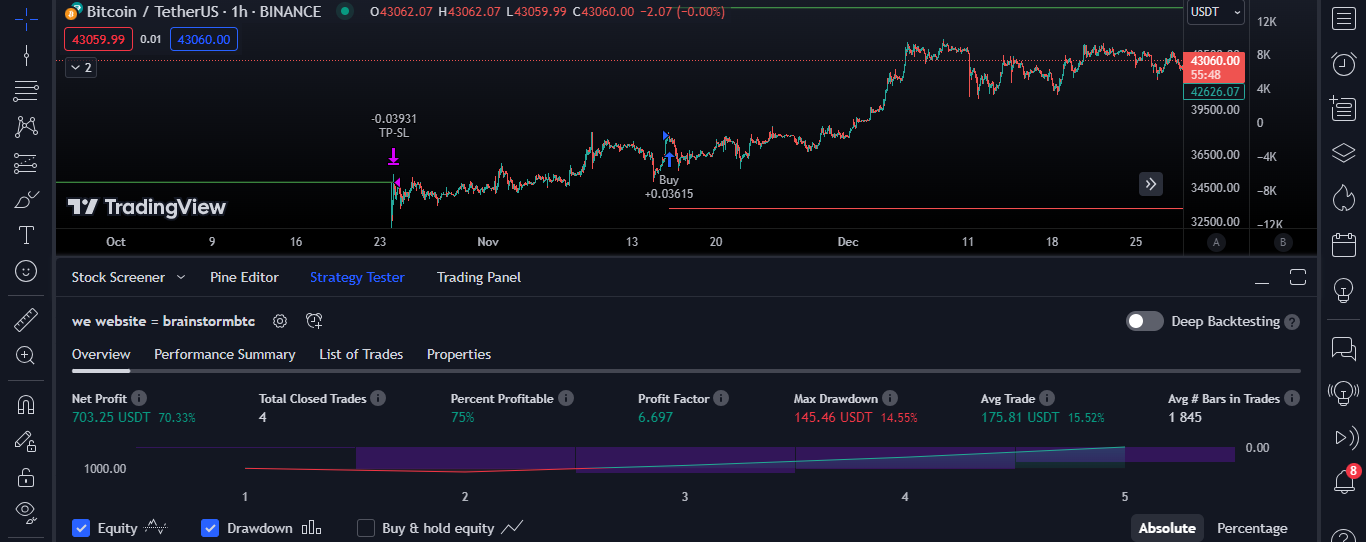Select the Strategy Tester tab
Viewport: 1366px width, 542px height.
click(357, 277)
